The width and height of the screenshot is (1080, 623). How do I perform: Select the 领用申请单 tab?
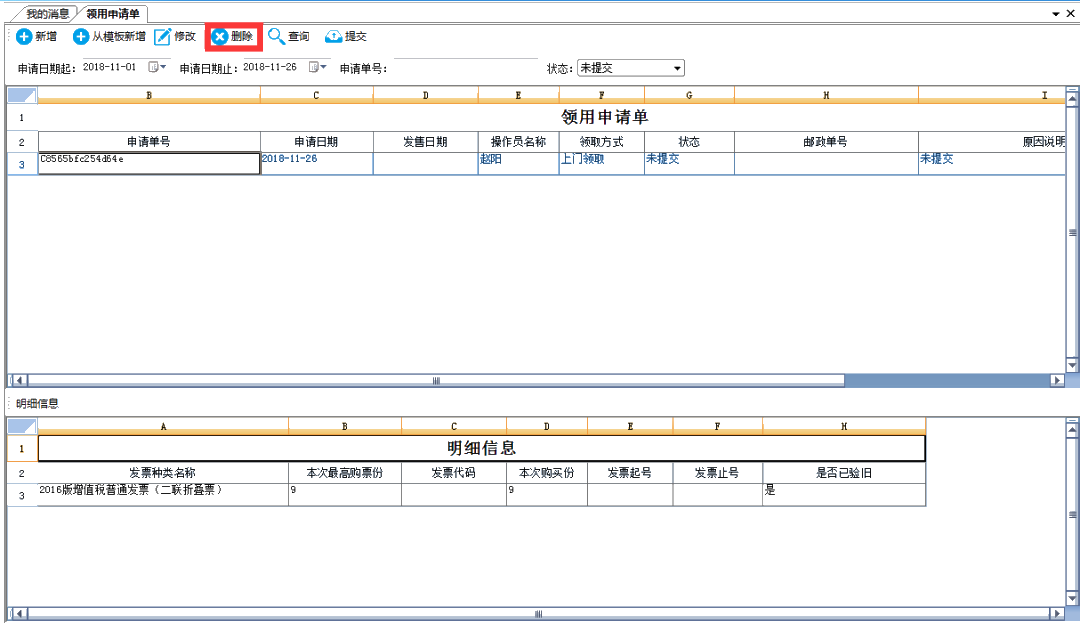click(x=112, y=14)
